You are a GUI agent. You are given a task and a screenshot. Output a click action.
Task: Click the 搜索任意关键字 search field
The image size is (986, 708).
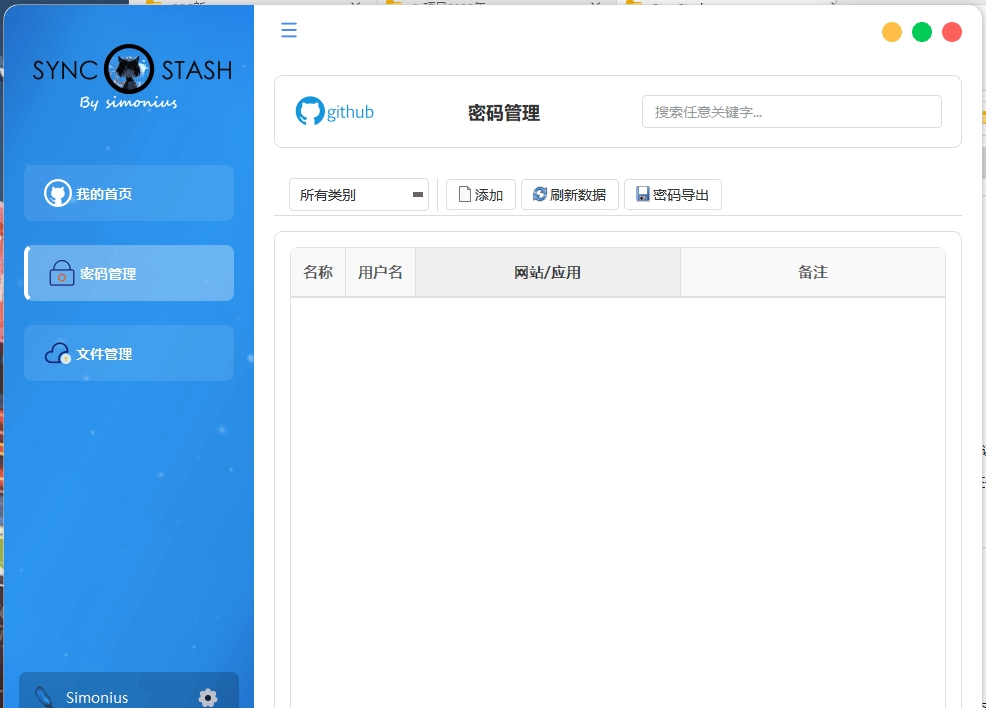click(x=791, y=111)
